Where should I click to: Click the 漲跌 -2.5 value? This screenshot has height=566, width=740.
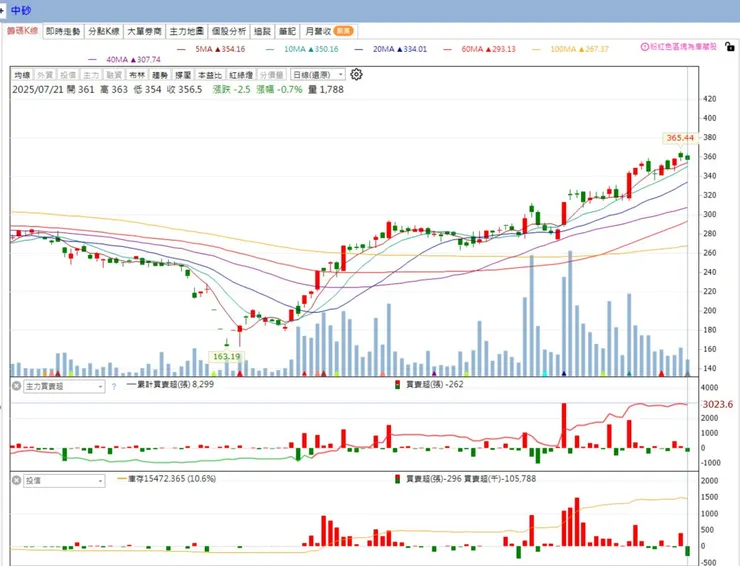231,90
